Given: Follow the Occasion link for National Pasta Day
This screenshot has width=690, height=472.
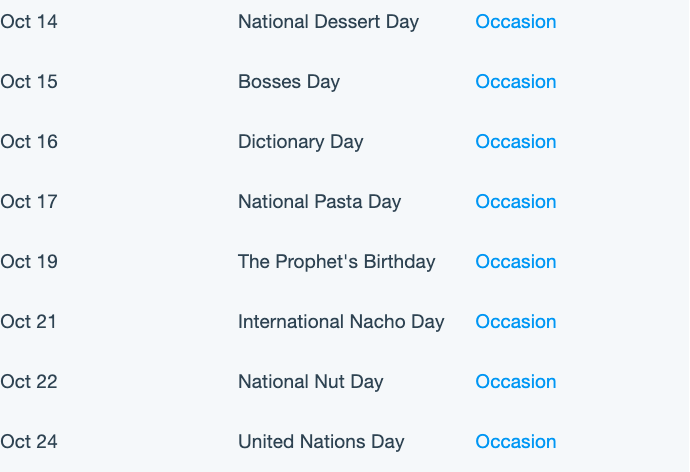Looking at the screenshot, I should pyautogui.click(x=516, y=201).
